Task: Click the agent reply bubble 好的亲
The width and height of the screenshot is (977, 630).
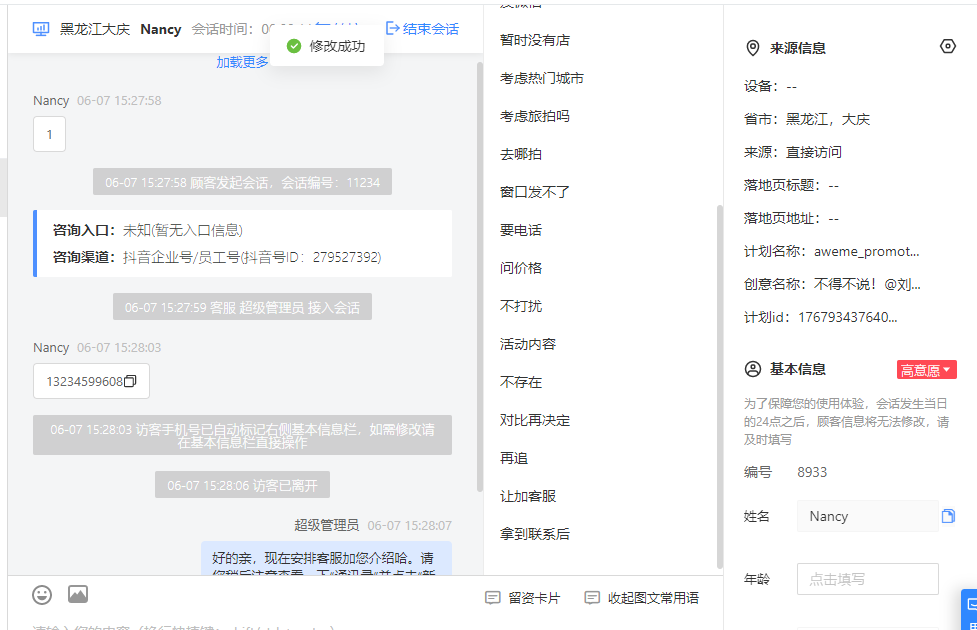Action: coord(326,559)
